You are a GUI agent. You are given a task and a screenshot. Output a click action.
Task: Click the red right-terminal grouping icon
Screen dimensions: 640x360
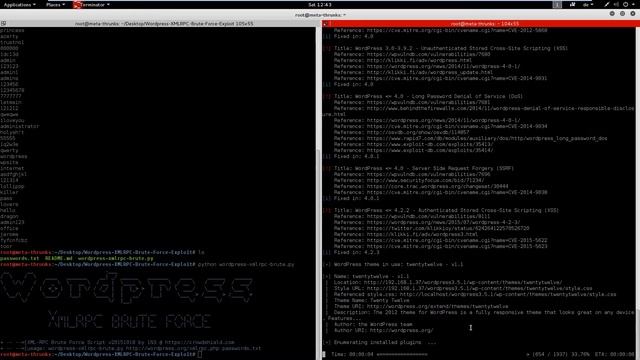pyautogui.click(x=325, y=24)
